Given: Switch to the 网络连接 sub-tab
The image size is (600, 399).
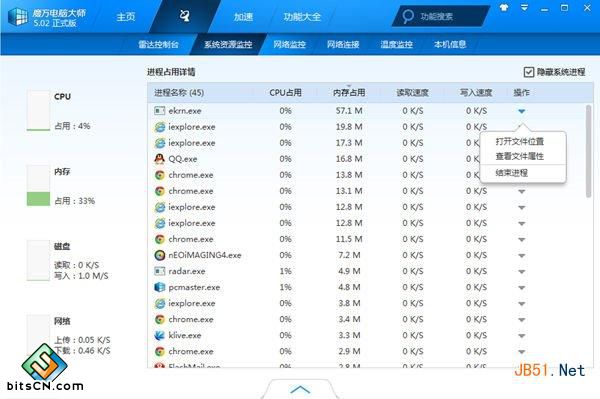Looking at the screenshot, I should [343, 44].
